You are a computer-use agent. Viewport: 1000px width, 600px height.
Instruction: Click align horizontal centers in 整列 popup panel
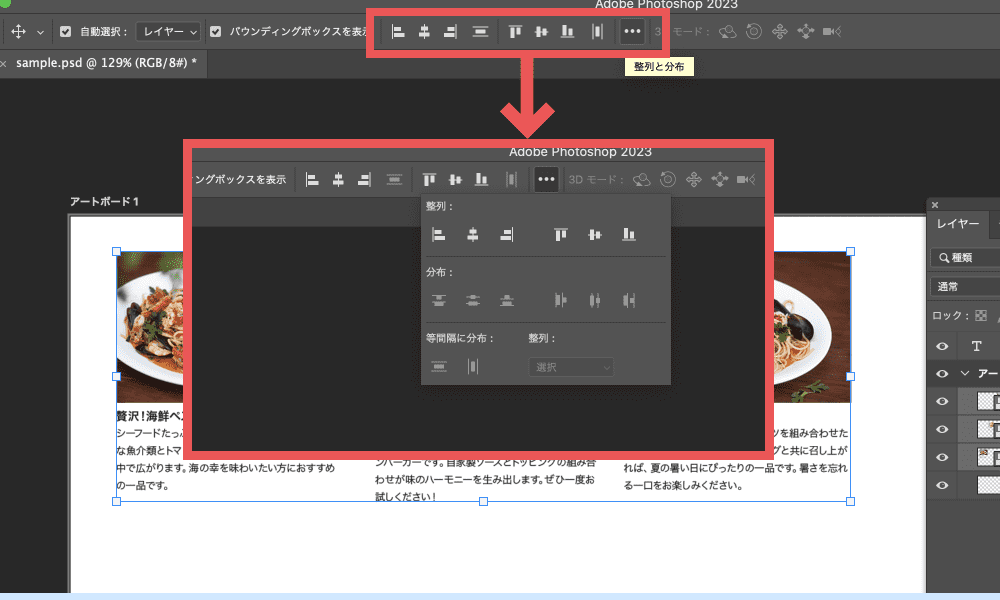coord(473,235)
